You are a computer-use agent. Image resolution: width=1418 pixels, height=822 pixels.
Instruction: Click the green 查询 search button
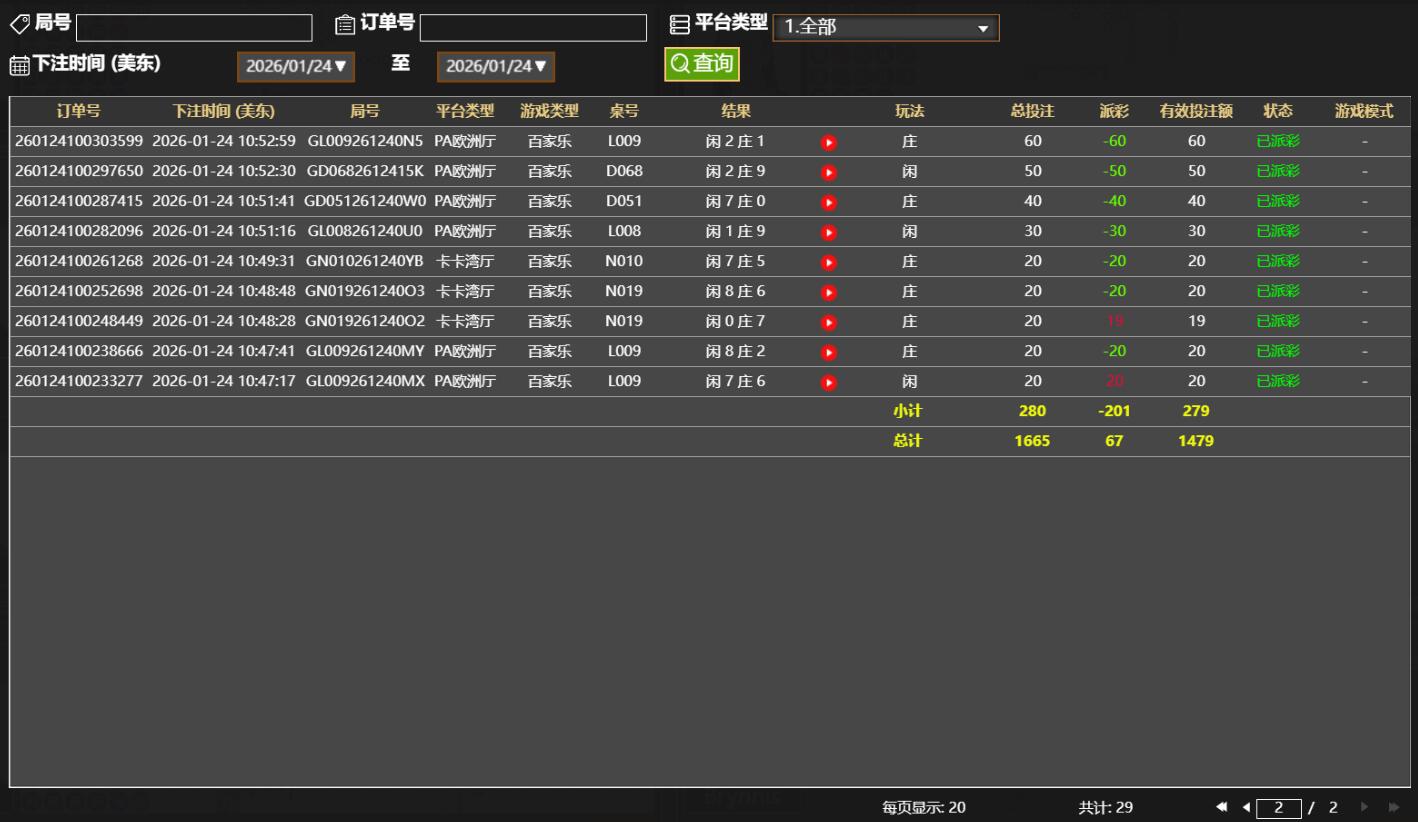point(702,64)
